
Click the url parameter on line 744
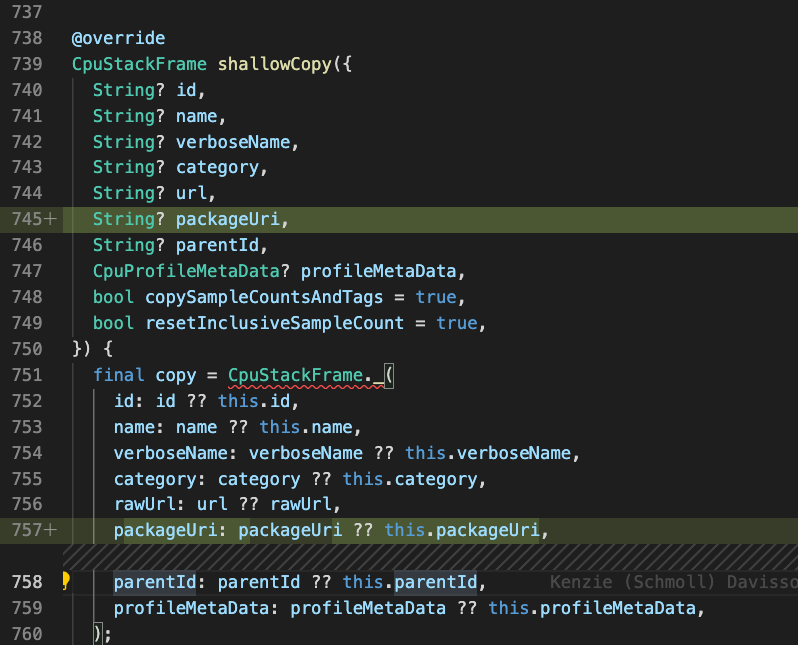[191, 193]
